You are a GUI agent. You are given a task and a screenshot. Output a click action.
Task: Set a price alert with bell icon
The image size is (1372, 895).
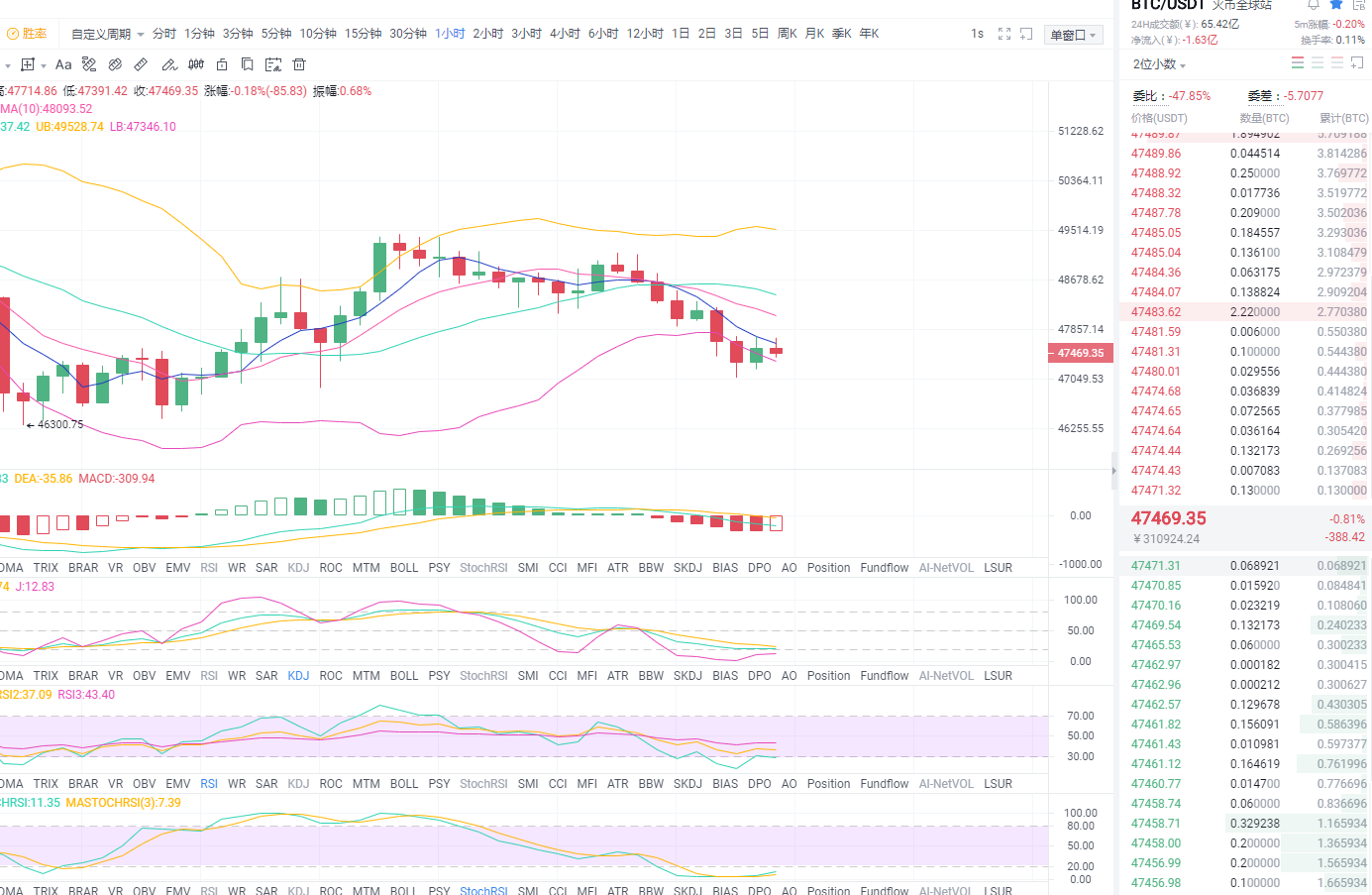point(1314,4)
